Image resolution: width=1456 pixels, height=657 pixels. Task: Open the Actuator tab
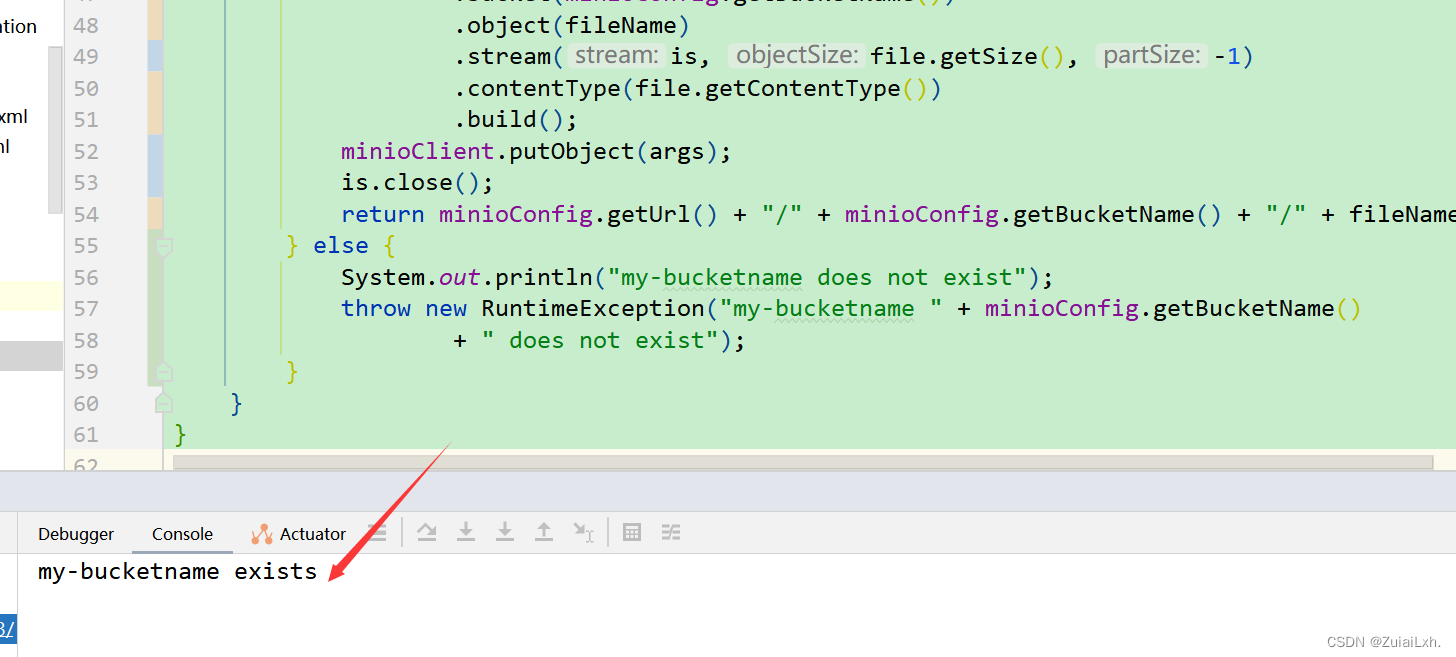pos(310,533)
